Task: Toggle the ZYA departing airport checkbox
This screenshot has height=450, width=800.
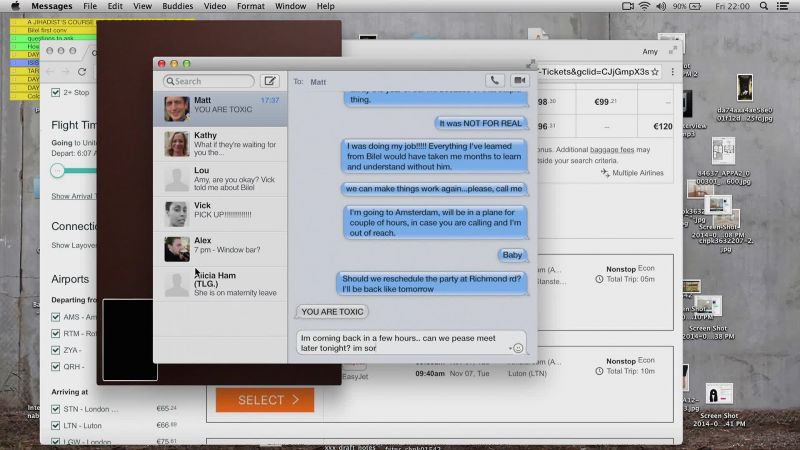Action: [x=56, y=350]
